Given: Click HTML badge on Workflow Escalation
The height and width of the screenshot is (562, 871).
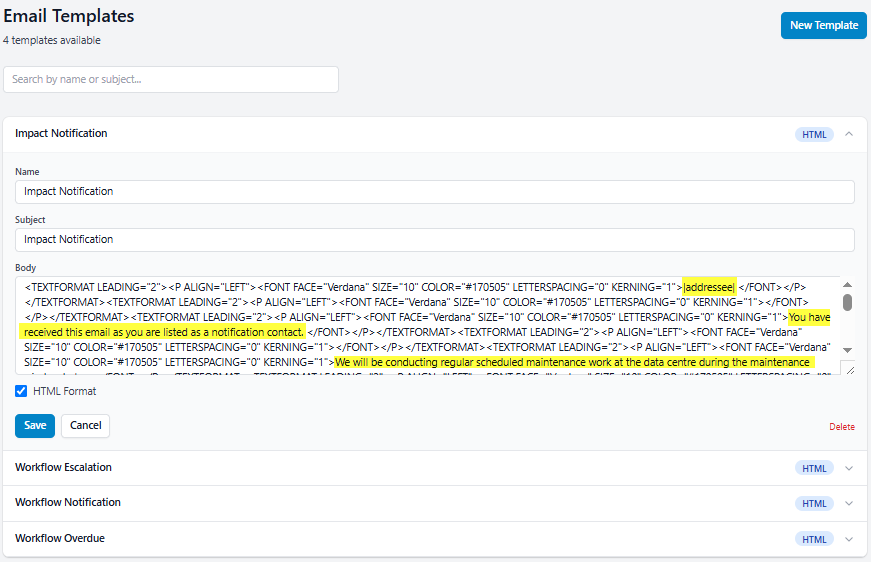Looking at the screenshot, I should pyautogui.click(x=814, y=468).
